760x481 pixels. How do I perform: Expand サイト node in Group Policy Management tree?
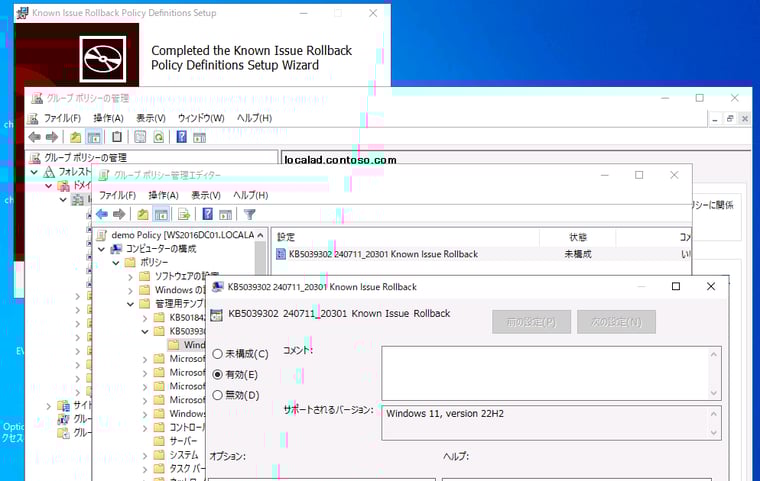point(48,406)
